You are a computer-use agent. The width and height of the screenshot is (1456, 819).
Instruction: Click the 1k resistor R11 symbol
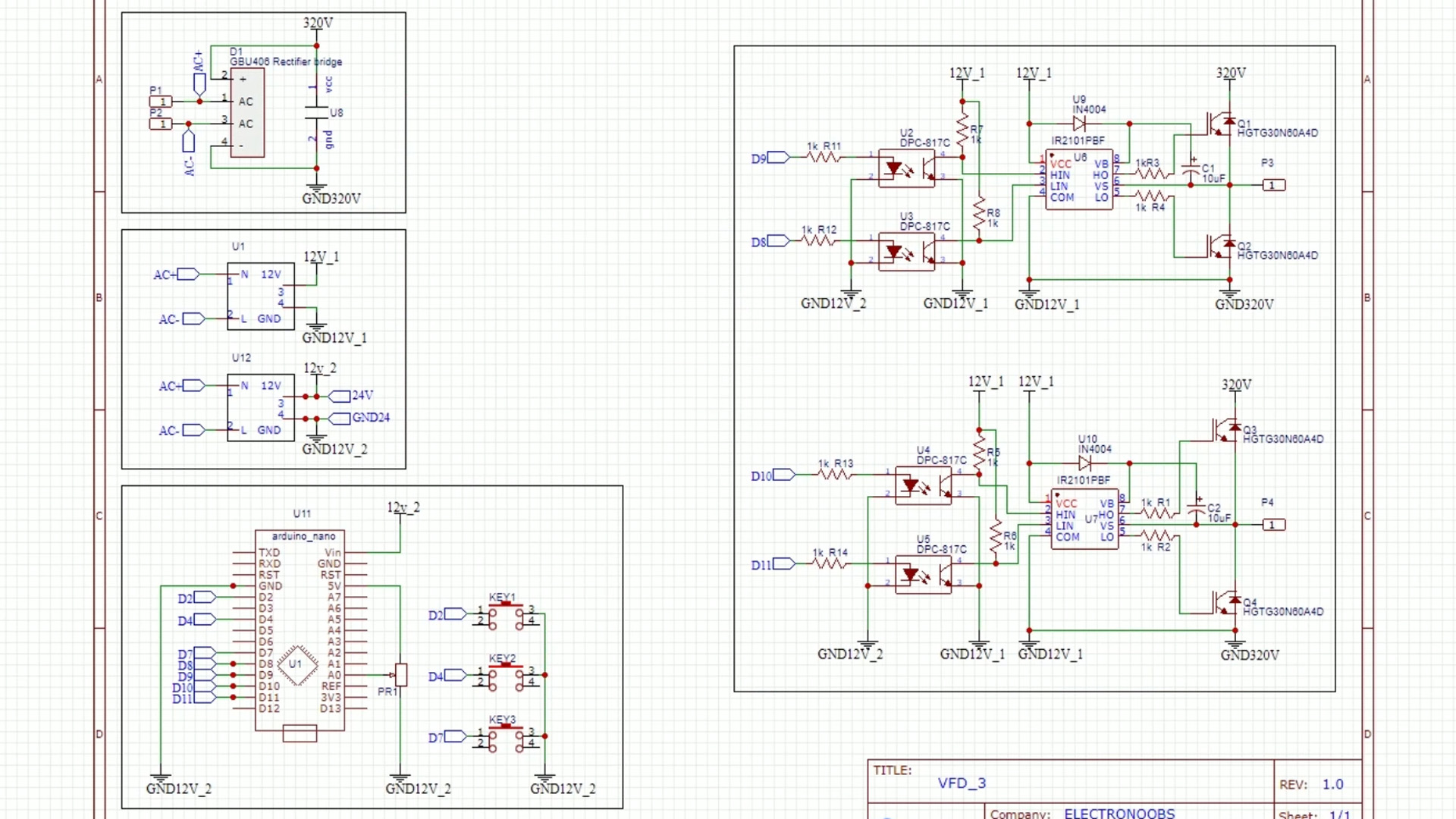pyautogui.click(x=823, y=157)
